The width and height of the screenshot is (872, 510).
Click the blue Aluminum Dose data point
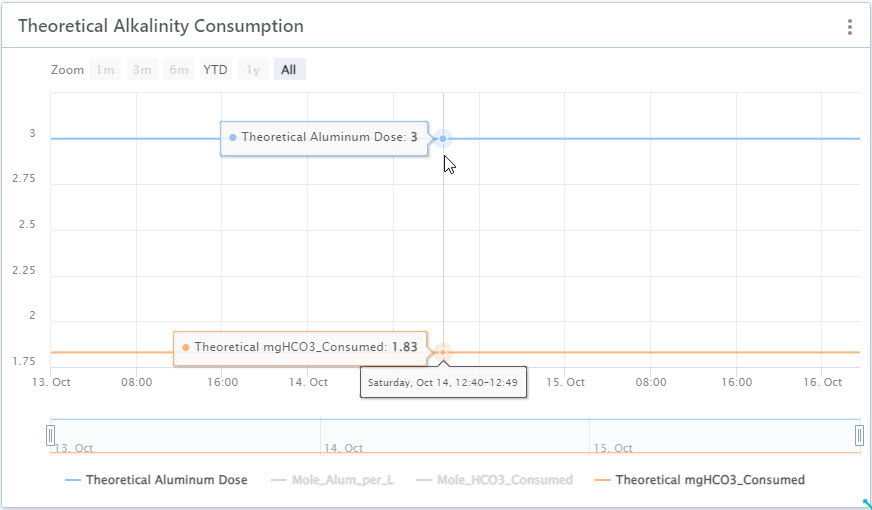(443, 138)
